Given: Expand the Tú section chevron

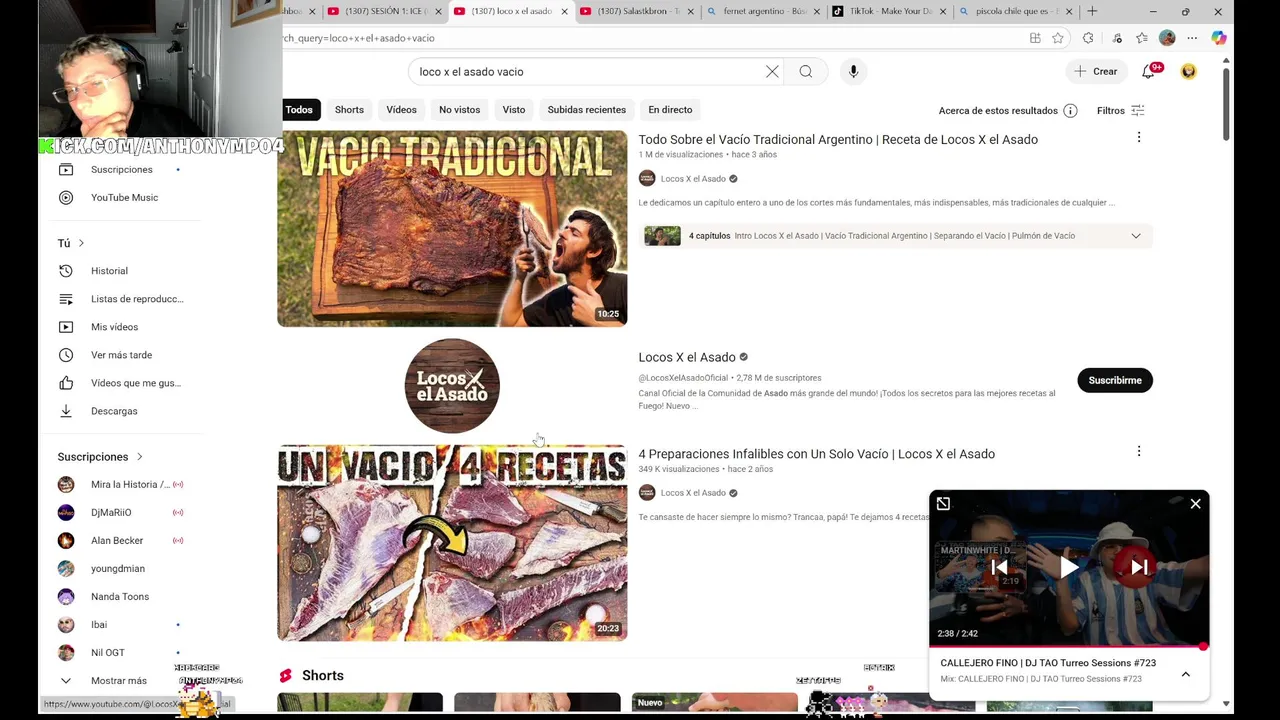Looking at the screenshot, I should 81,243.
